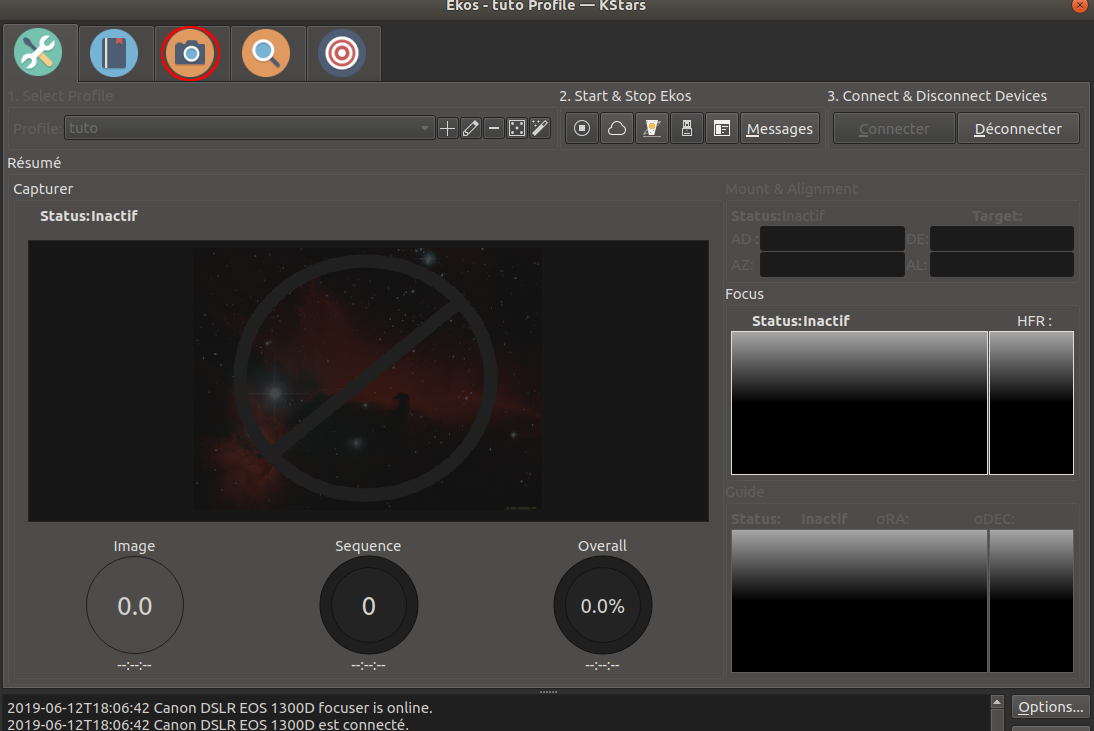Click the Focus HFR graph panel
Image resolution: width=1094 pixels, height=731 pixels.
click(x=859, y=402)
